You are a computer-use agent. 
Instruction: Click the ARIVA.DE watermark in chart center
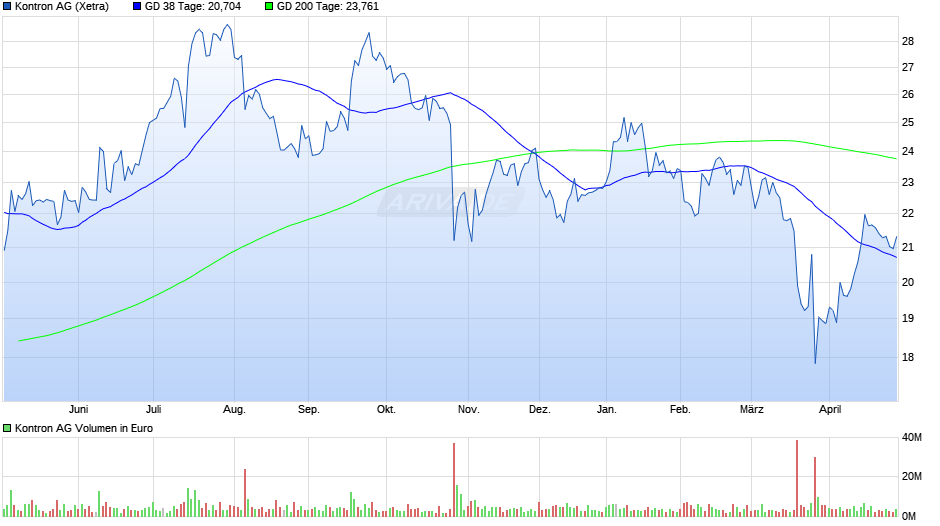(x=451, y=202)
